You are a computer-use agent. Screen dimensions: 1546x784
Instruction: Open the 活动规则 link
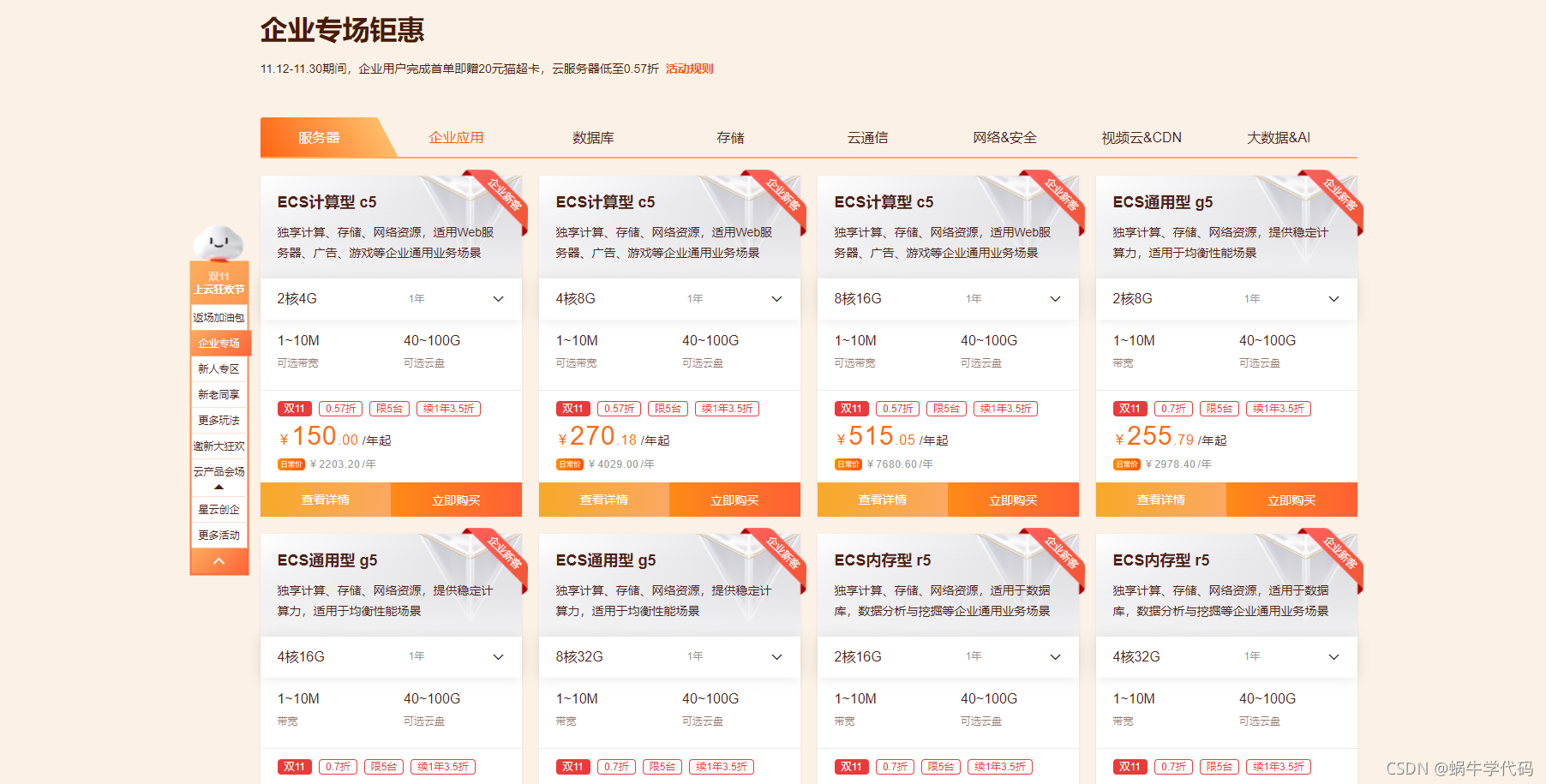click(x=689, y=69)
